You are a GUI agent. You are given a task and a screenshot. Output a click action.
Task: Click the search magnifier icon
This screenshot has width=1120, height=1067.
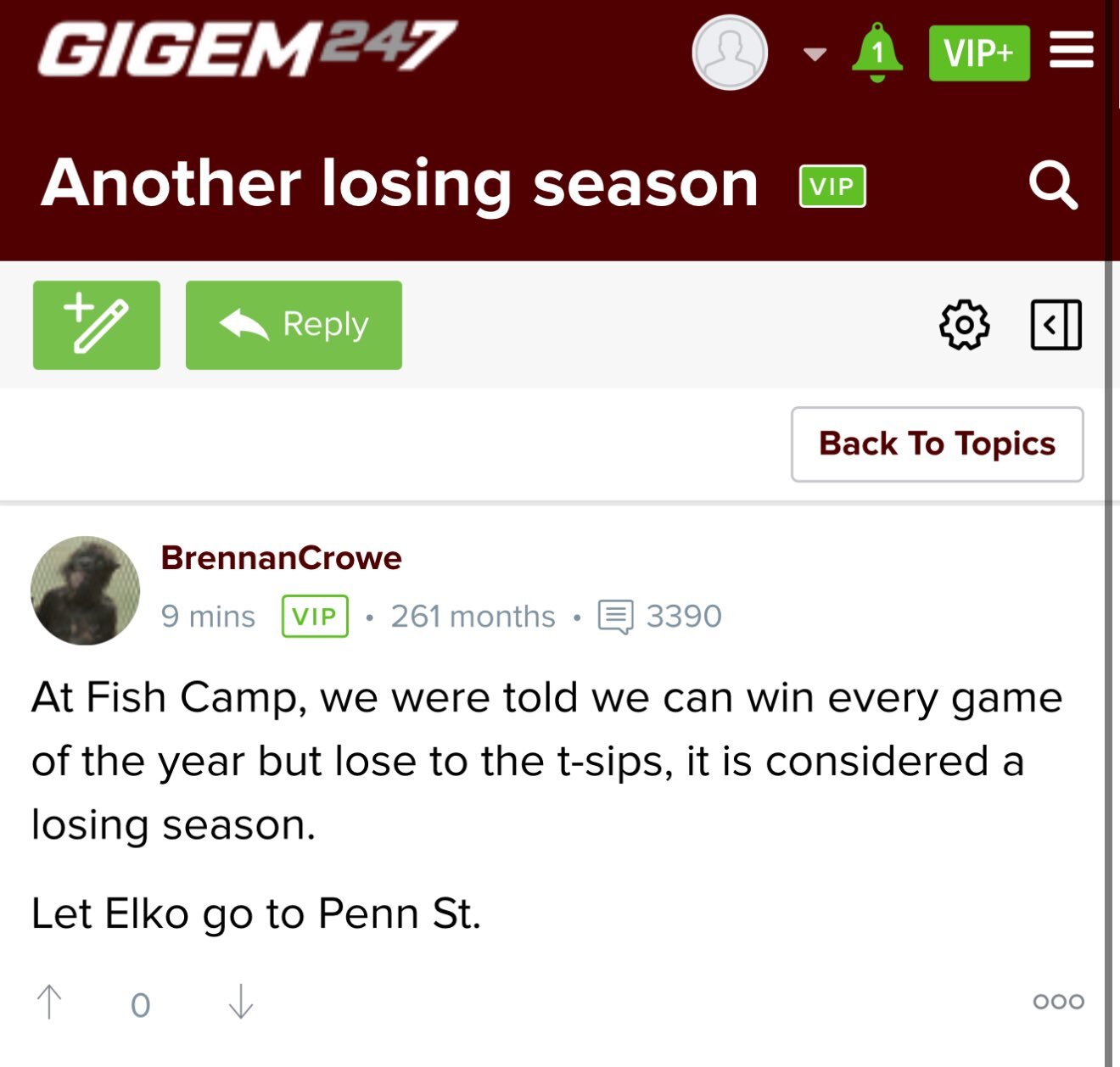1053,184
